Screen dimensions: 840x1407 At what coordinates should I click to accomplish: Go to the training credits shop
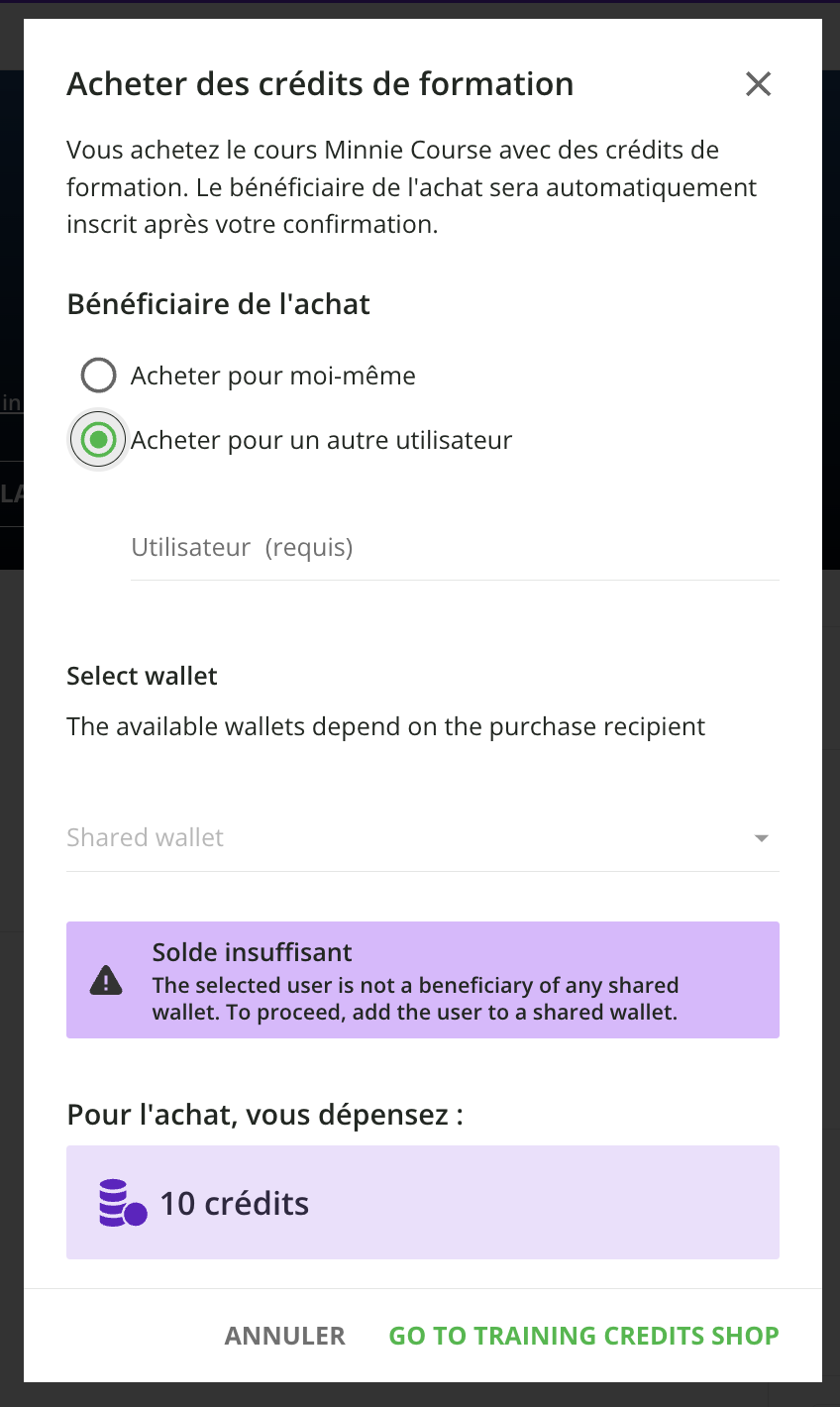(583, 1336)
